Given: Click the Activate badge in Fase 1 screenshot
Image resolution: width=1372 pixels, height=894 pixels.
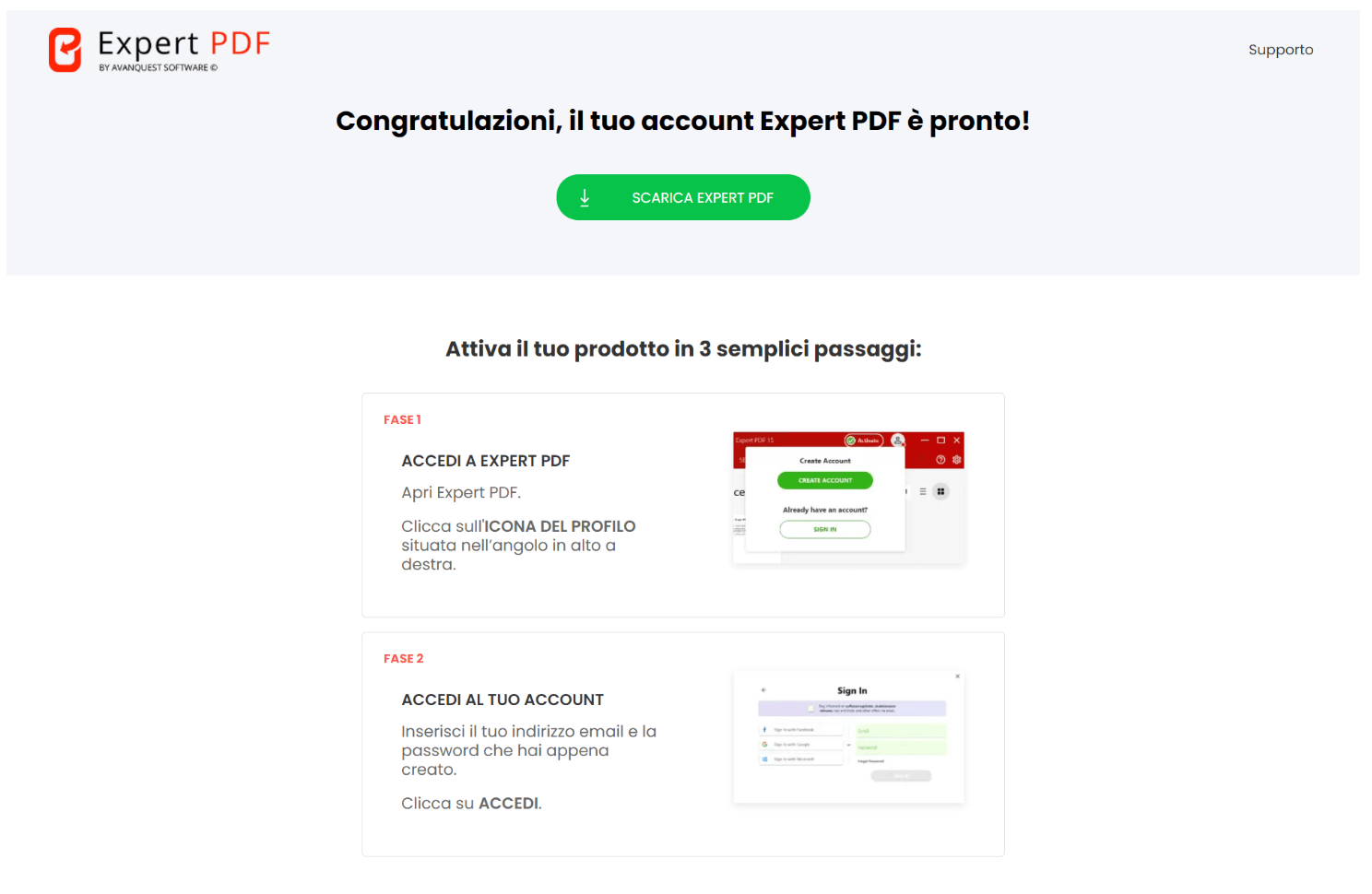Looking at the screenshot, I should coord(864,441).
